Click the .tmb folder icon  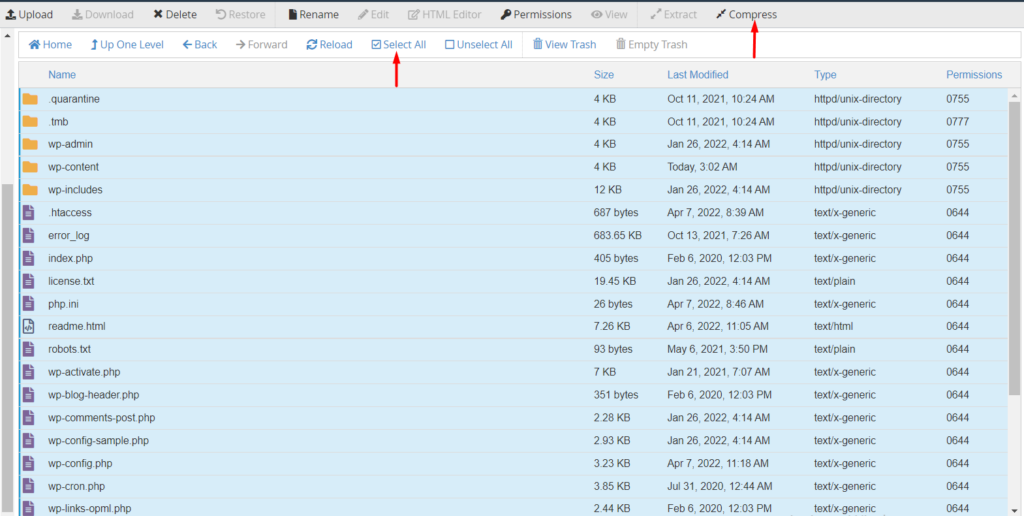coord(30,121)
